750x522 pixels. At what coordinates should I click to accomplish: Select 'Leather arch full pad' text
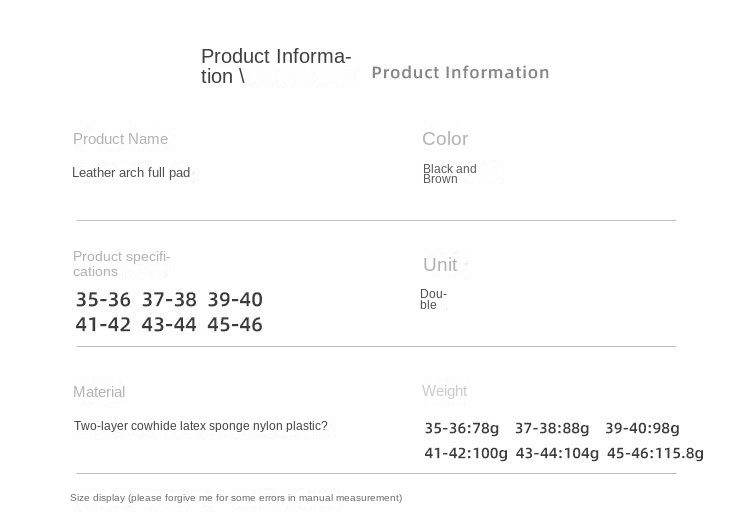(131, 173)
